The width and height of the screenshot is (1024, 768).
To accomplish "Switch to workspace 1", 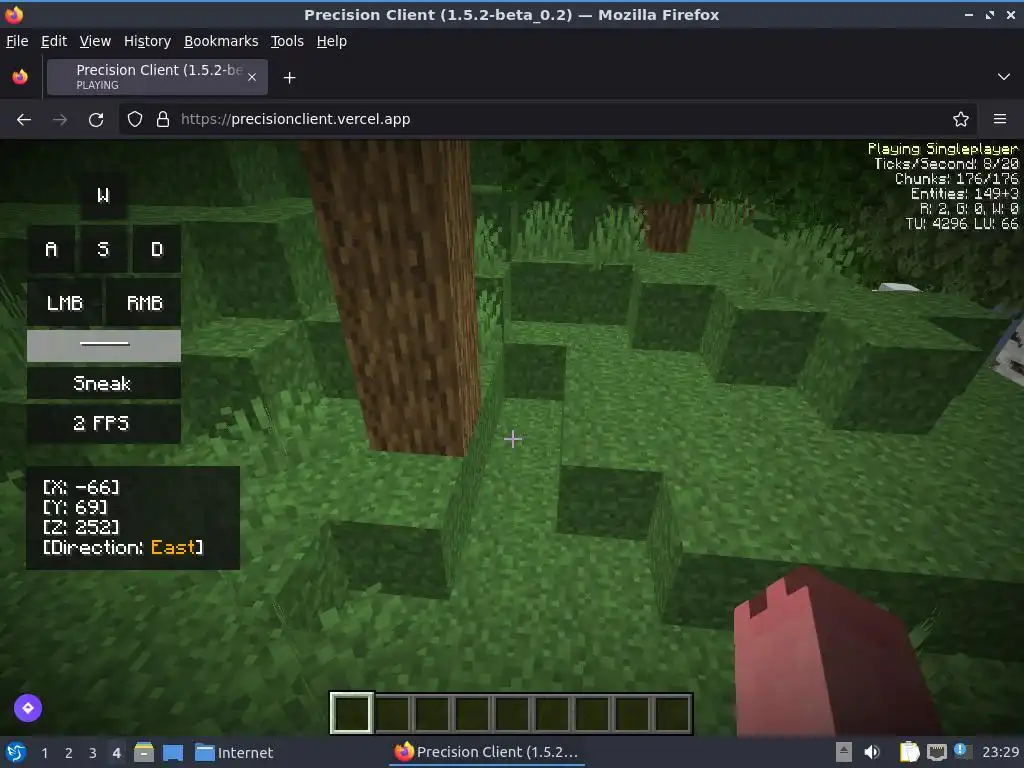I will tap(44, 753).
